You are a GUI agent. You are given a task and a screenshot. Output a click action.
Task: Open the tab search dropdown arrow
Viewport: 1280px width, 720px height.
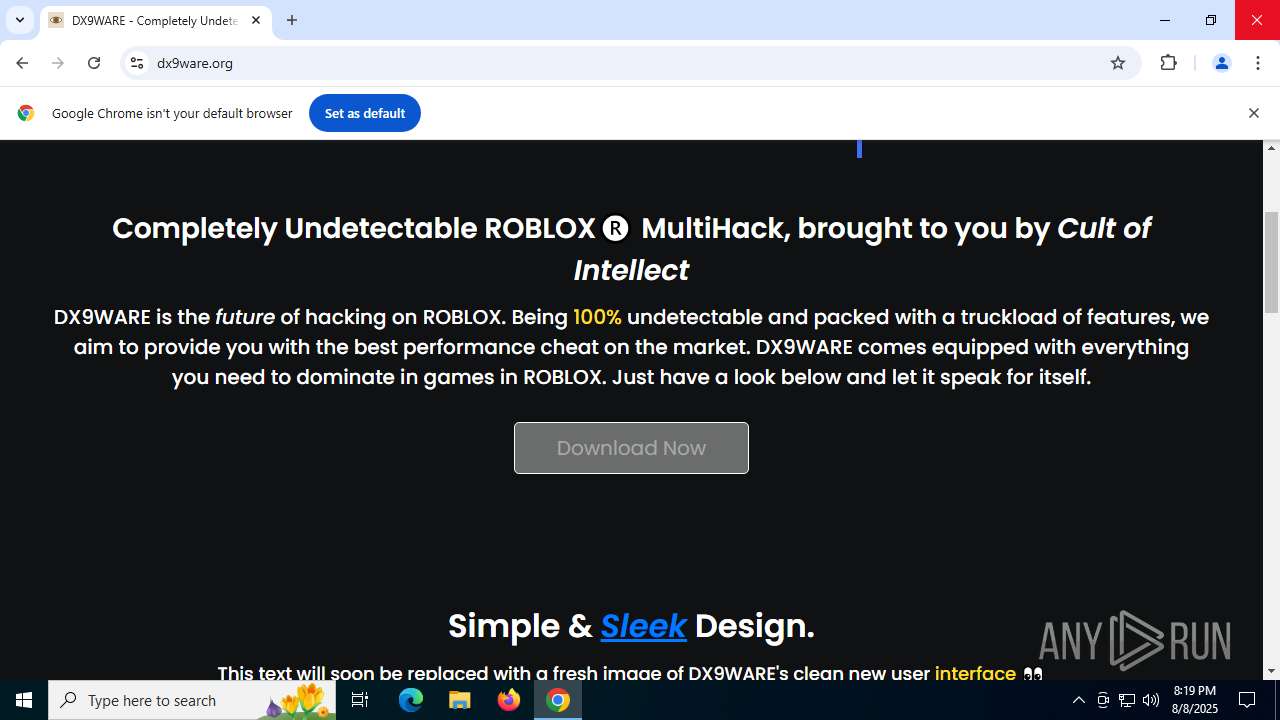[19, 20]
